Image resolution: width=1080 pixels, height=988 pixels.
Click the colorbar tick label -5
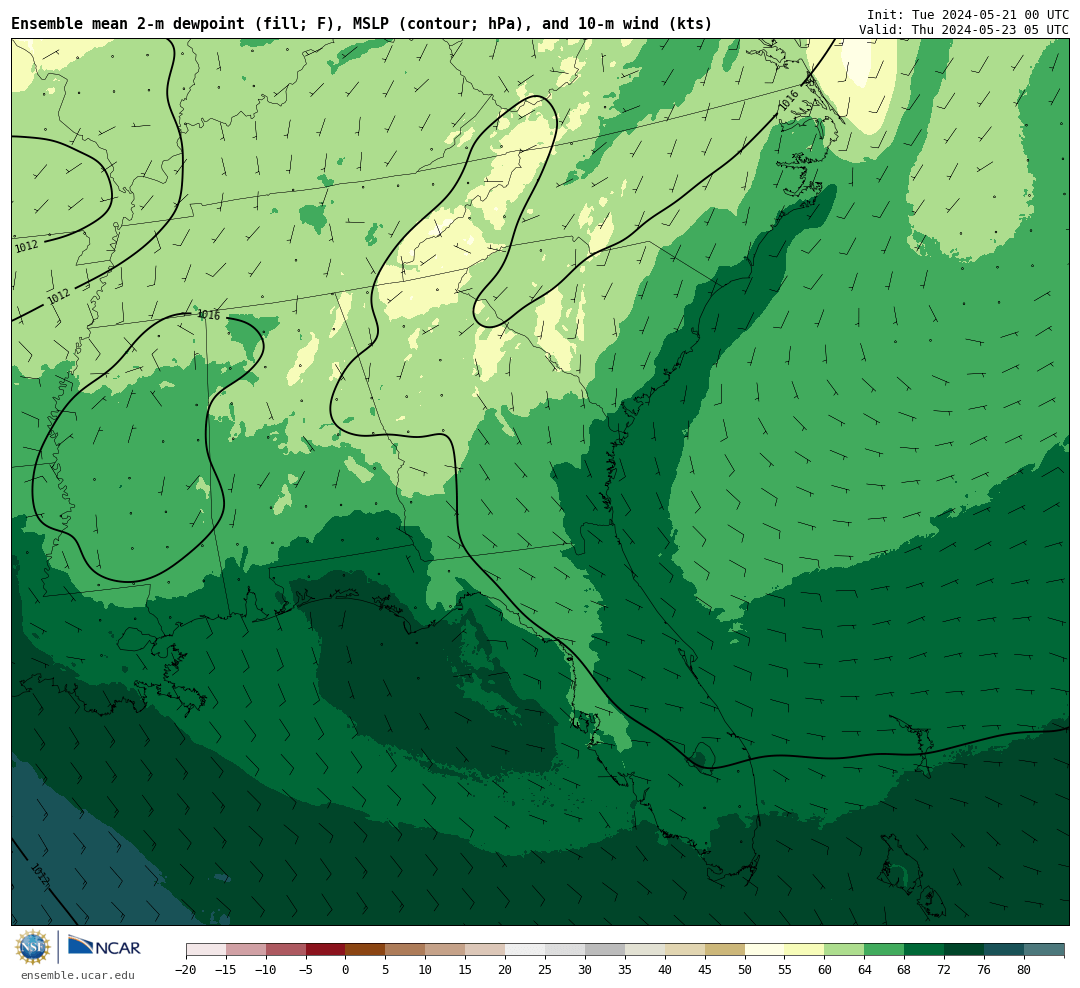(x=306, y=970)
